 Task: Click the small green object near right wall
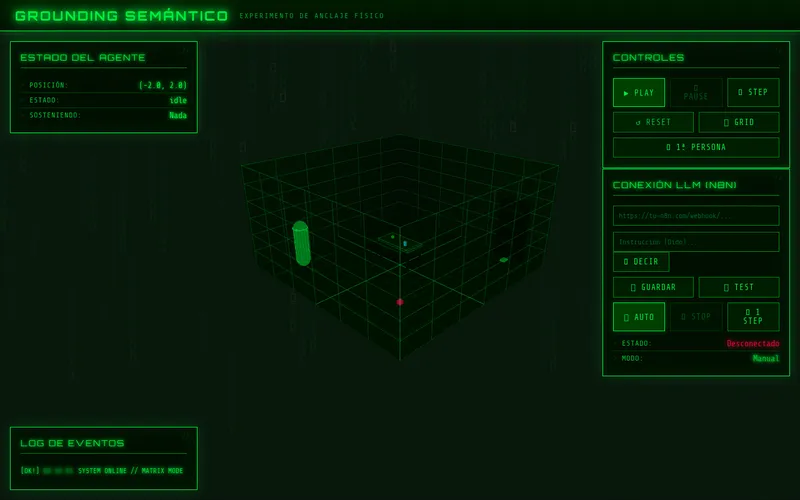(504, 260)
